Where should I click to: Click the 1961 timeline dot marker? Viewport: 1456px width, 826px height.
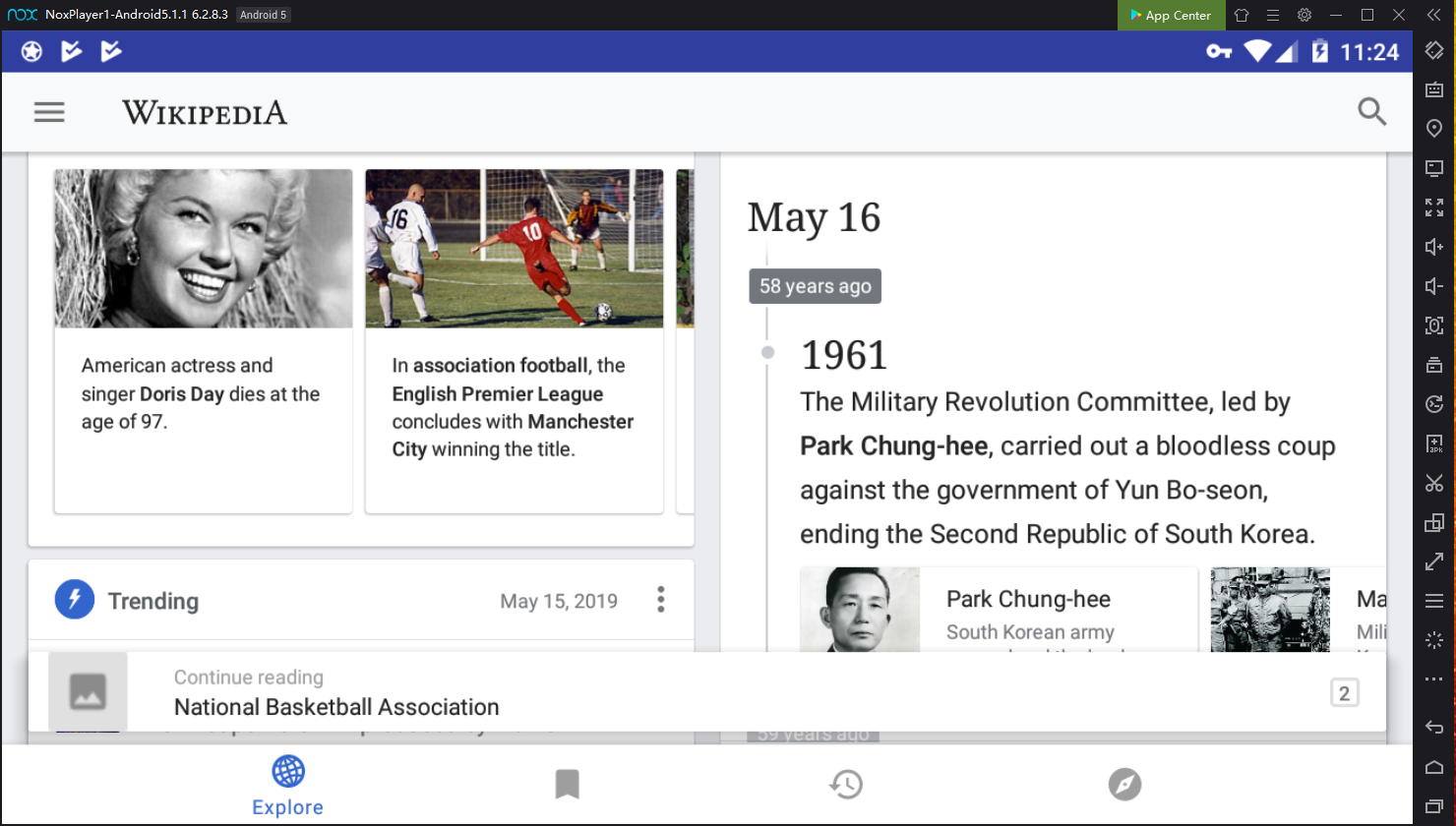[x=767, y=352]
